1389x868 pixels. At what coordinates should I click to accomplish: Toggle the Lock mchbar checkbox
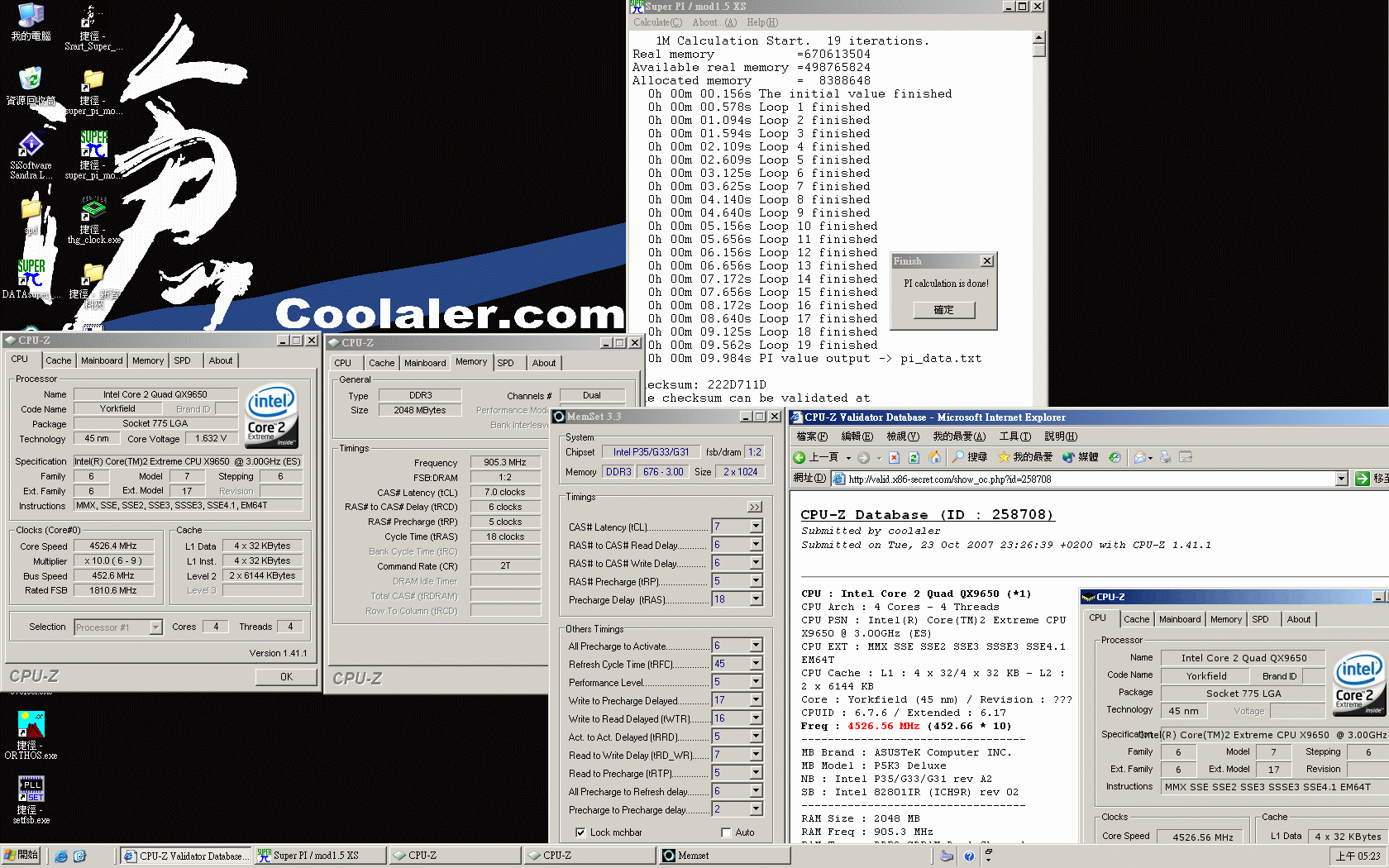pos(580,832)
